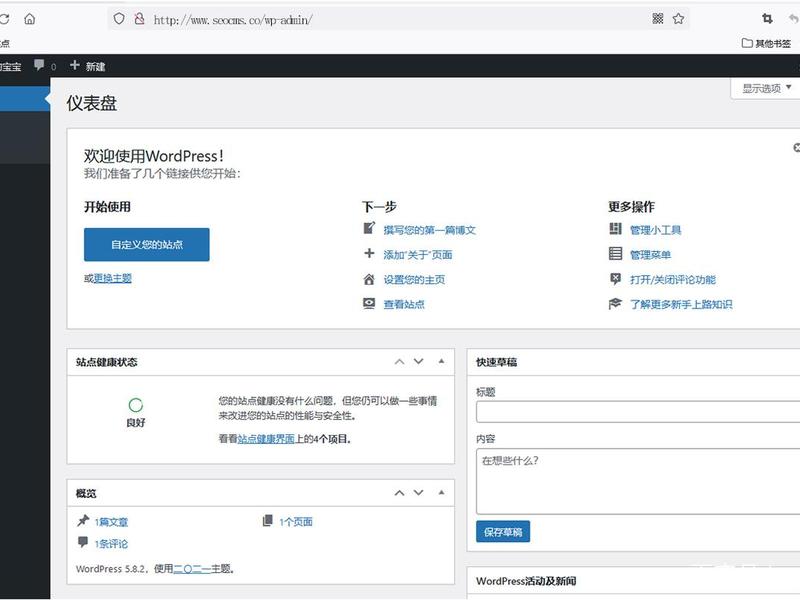Move 概览 panel up with the arrow
The height and width of the screenshot is (600, 800).
pyautogui.click(x=399, y=493)
